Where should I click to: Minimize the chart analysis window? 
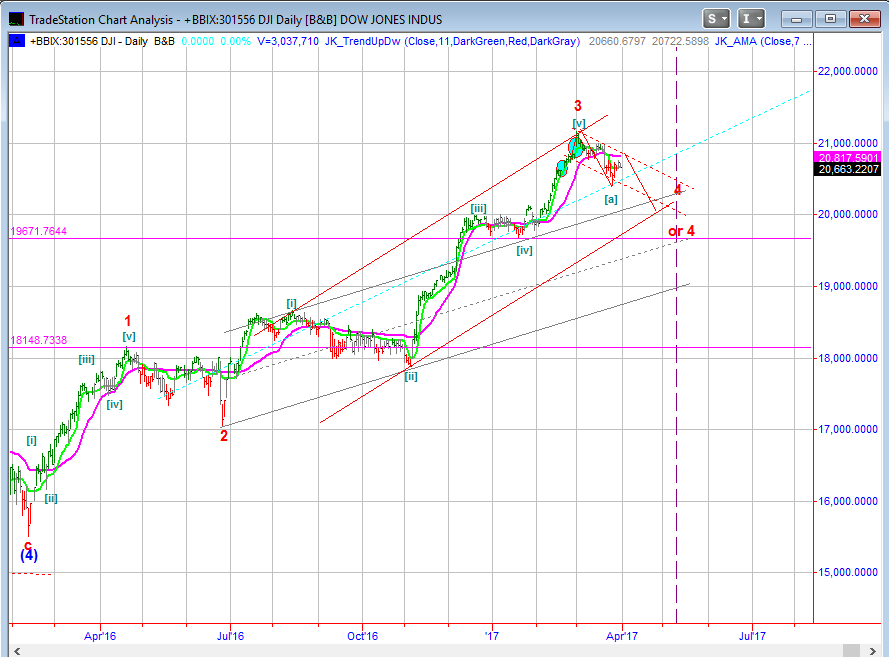click(796, 19)
